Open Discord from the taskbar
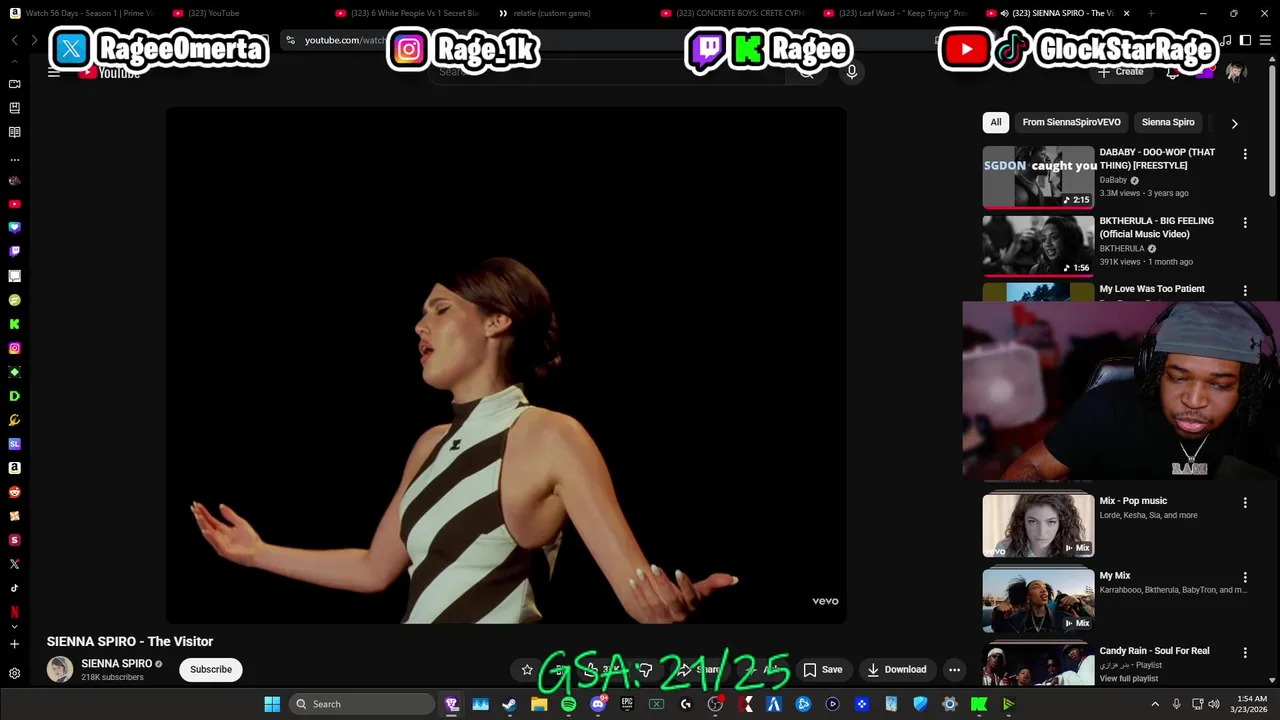 [x=598, y=704]
